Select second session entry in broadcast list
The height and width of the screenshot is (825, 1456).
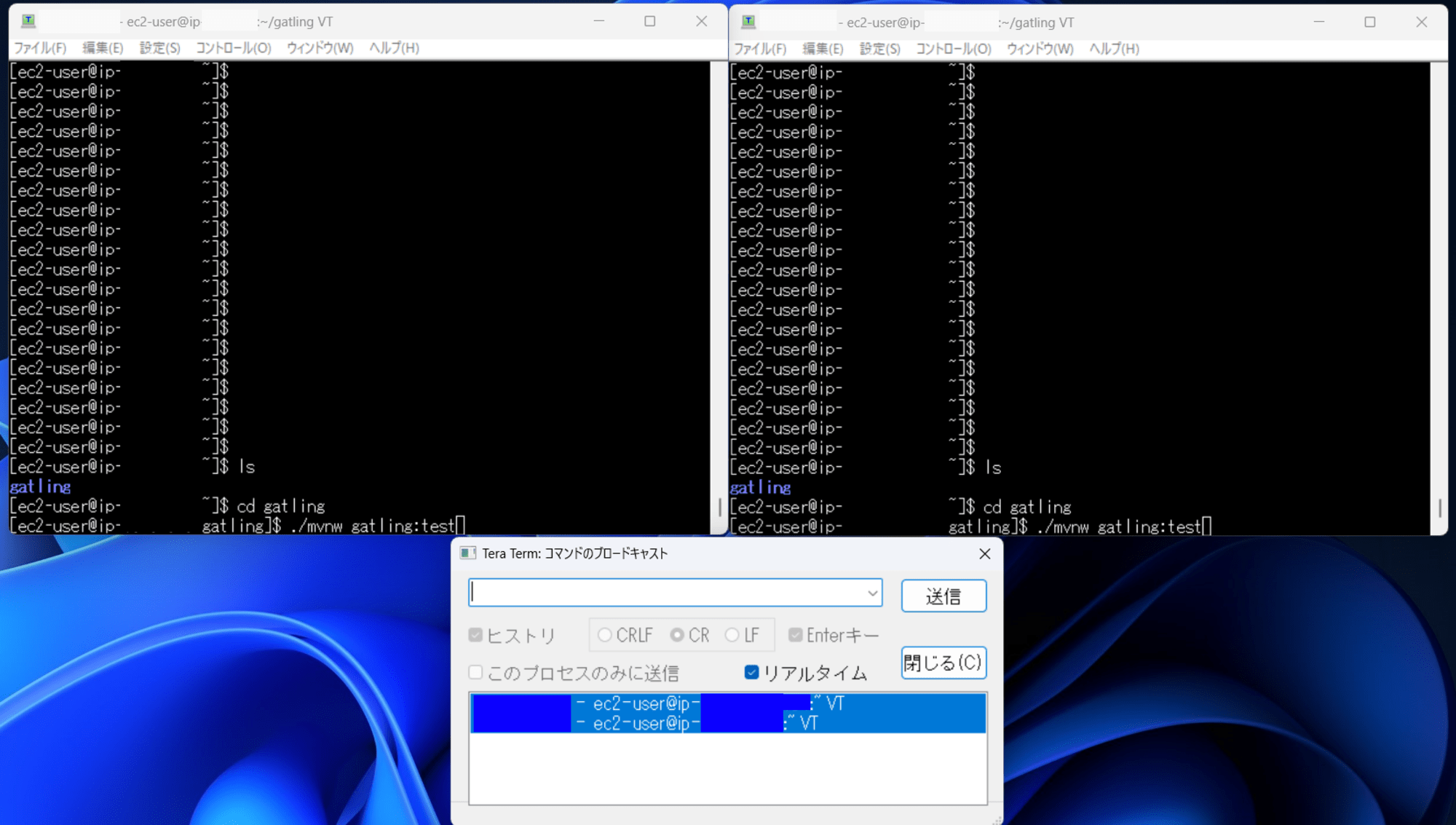pos(728,723)
